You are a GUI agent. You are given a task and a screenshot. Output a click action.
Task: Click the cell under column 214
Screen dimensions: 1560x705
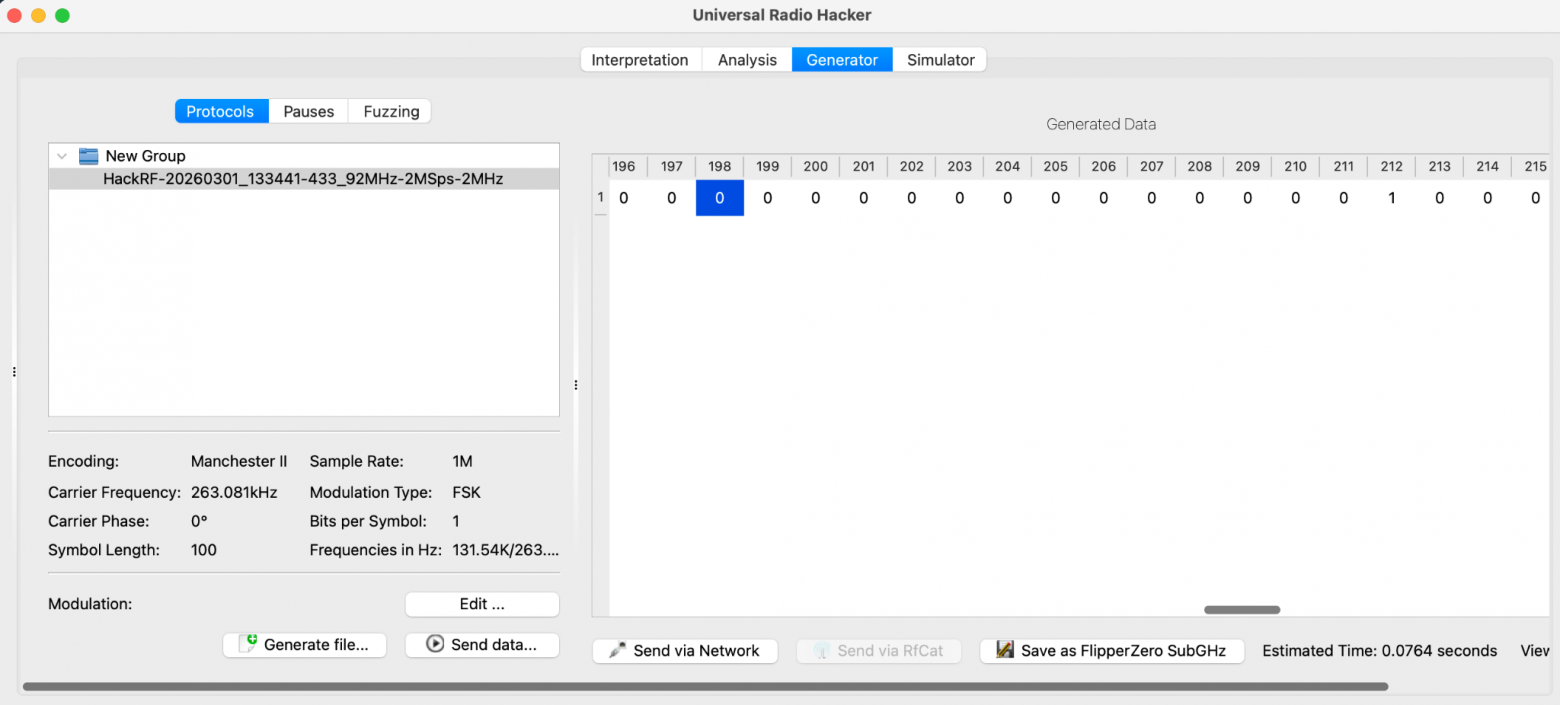pyautogui.click(x=1488, y=198)
